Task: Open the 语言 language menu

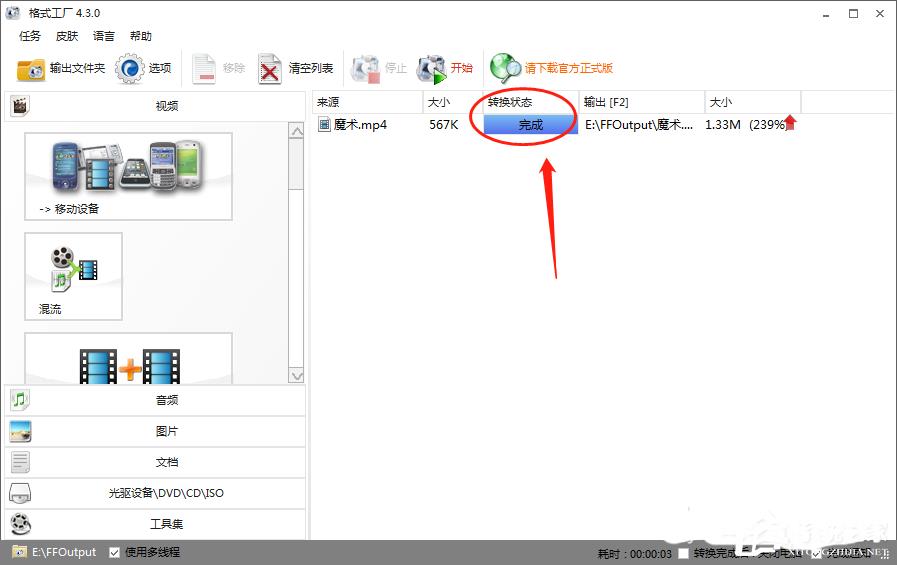Action: coord(104,36)
